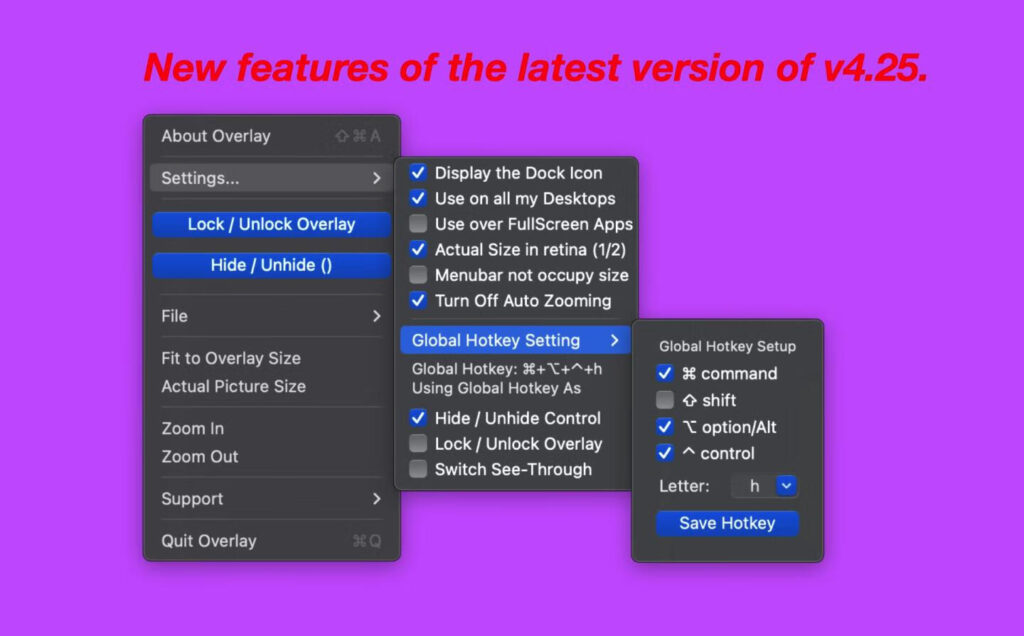Open the Support submenu
This screenshot has width=1024, height=636.
(x=270, y=499)
